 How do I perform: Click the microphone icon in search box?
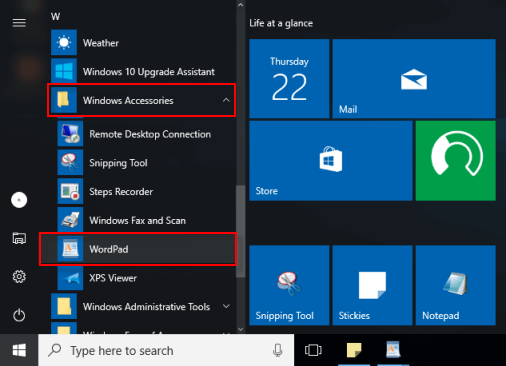tap(278, 350)
